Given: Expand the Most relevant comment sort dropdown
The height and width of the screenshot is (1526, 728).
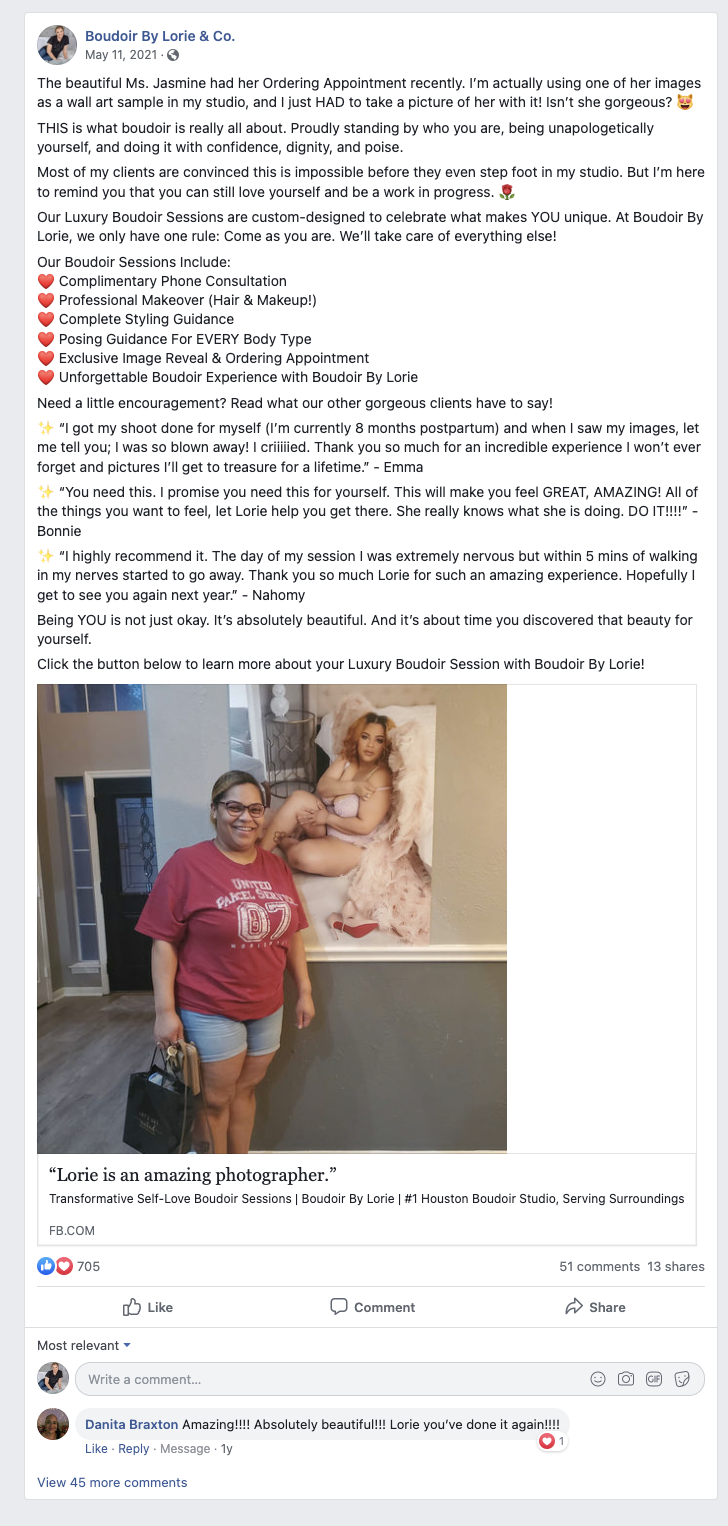Looking at the screenshot, I should pos(84,1346).
